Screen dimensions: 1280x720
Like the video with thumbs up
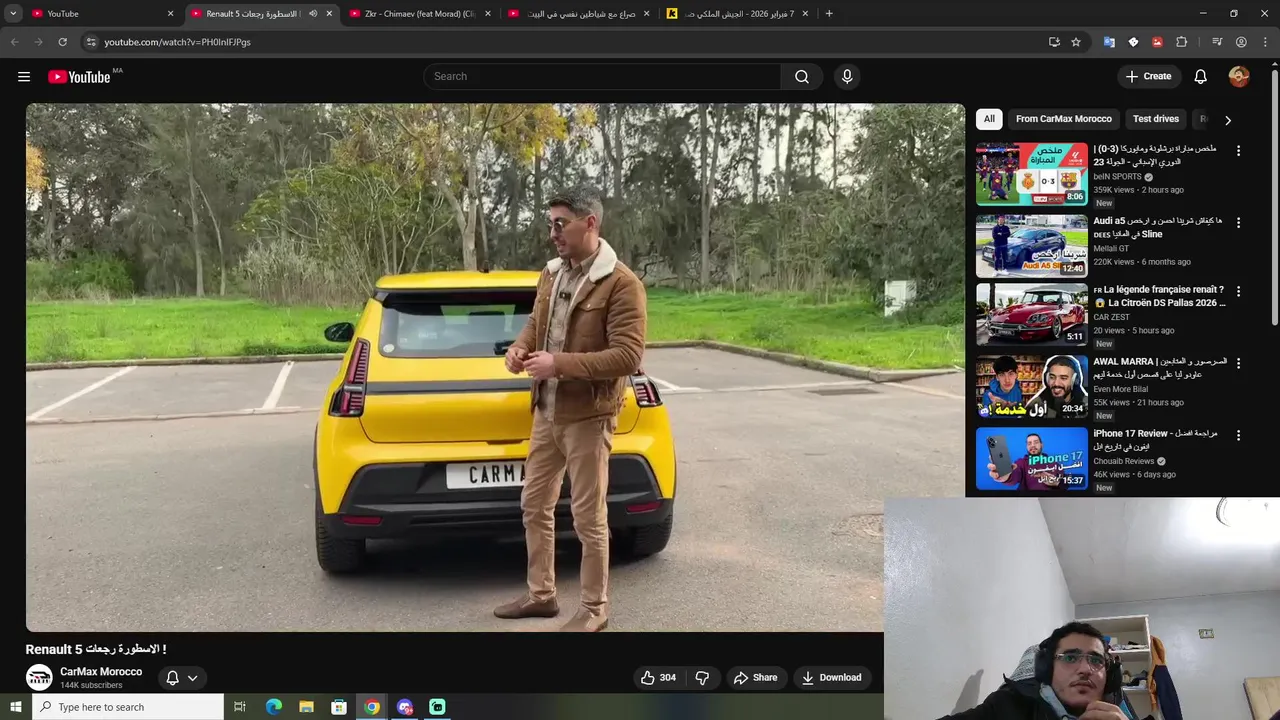click(x=658, y=678)
